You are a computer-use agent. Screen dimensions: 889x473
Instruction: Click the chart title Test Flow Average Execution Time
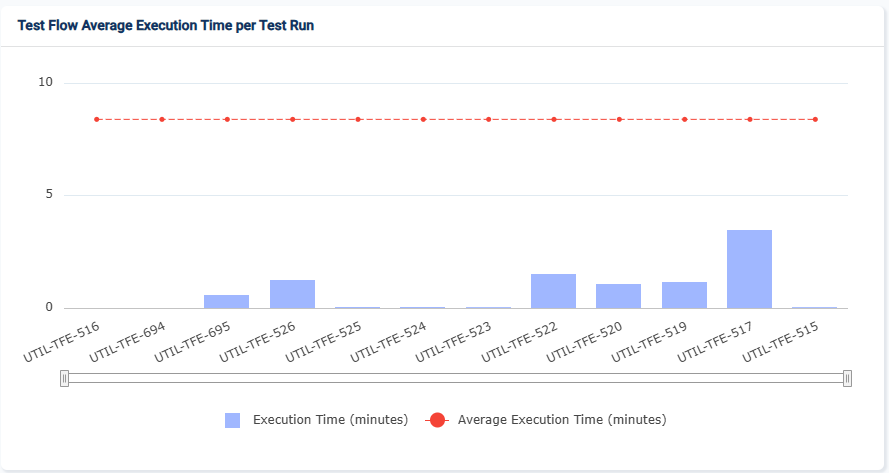[x=166, y=25]
